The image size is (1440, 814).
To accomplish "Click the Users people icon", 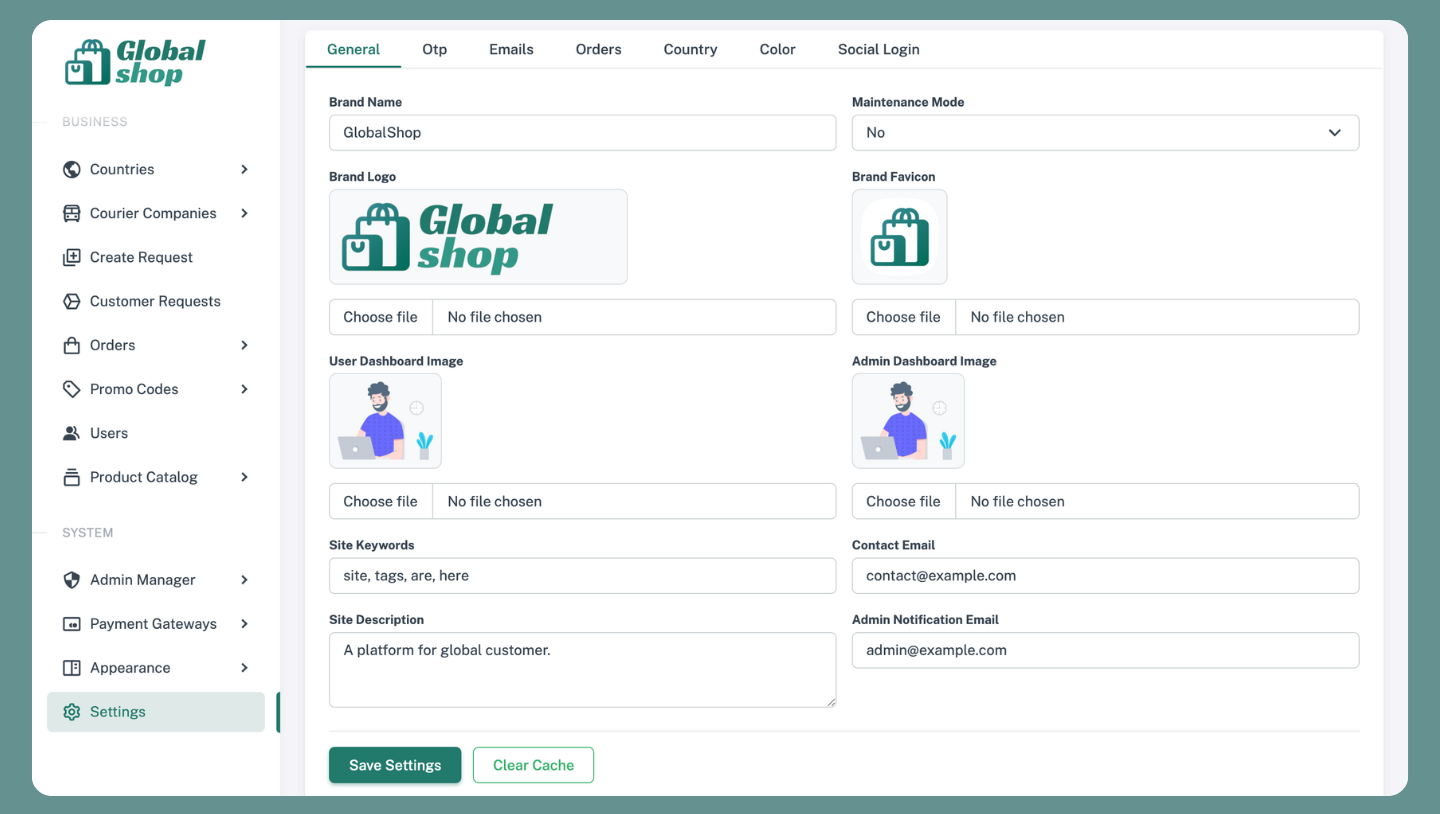I will tap(72, 433).
